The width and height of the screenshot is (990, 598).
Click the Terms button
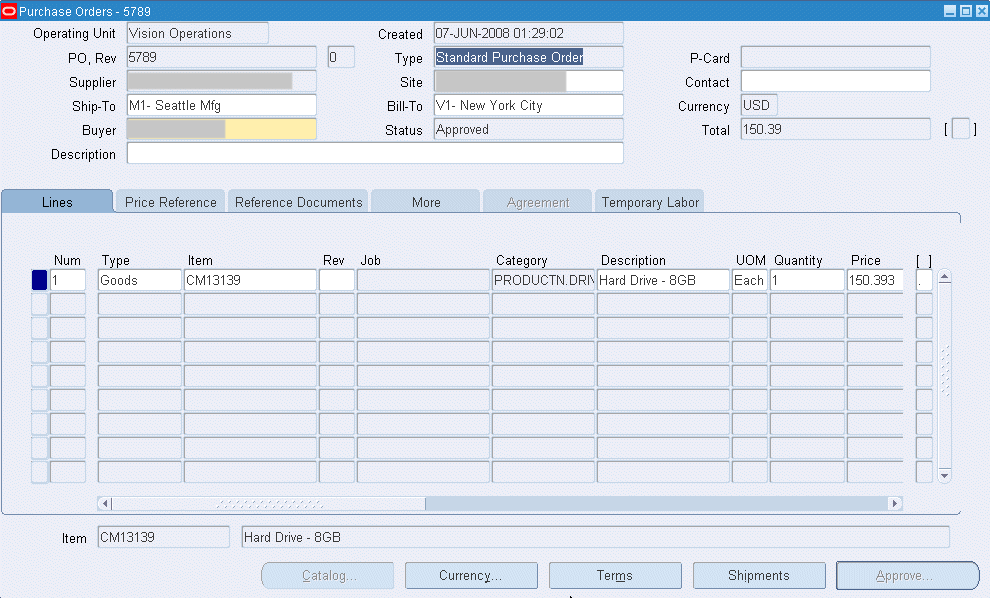pos(615,575)
